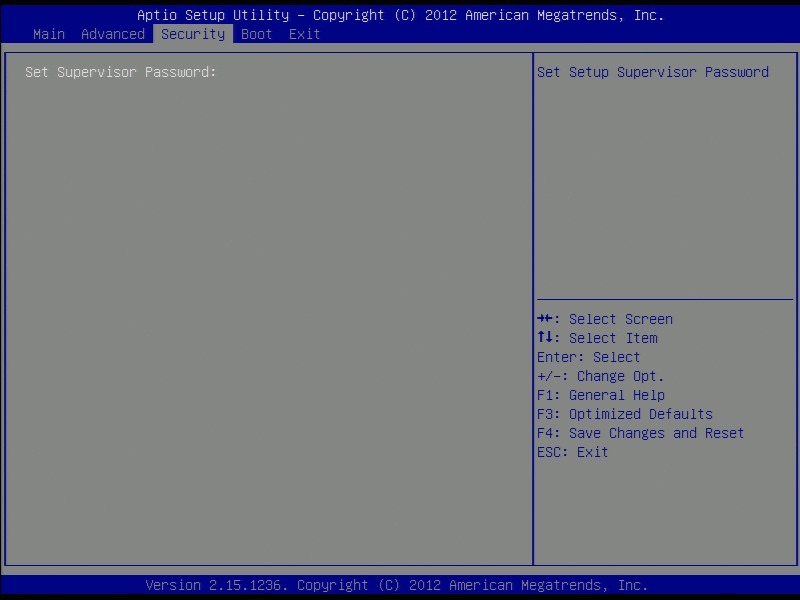Image resolution: width=800 pixels, height=600 pixels.
Task: Click the +/-: Change Opt. hint
Action: [x=601, y=376]
